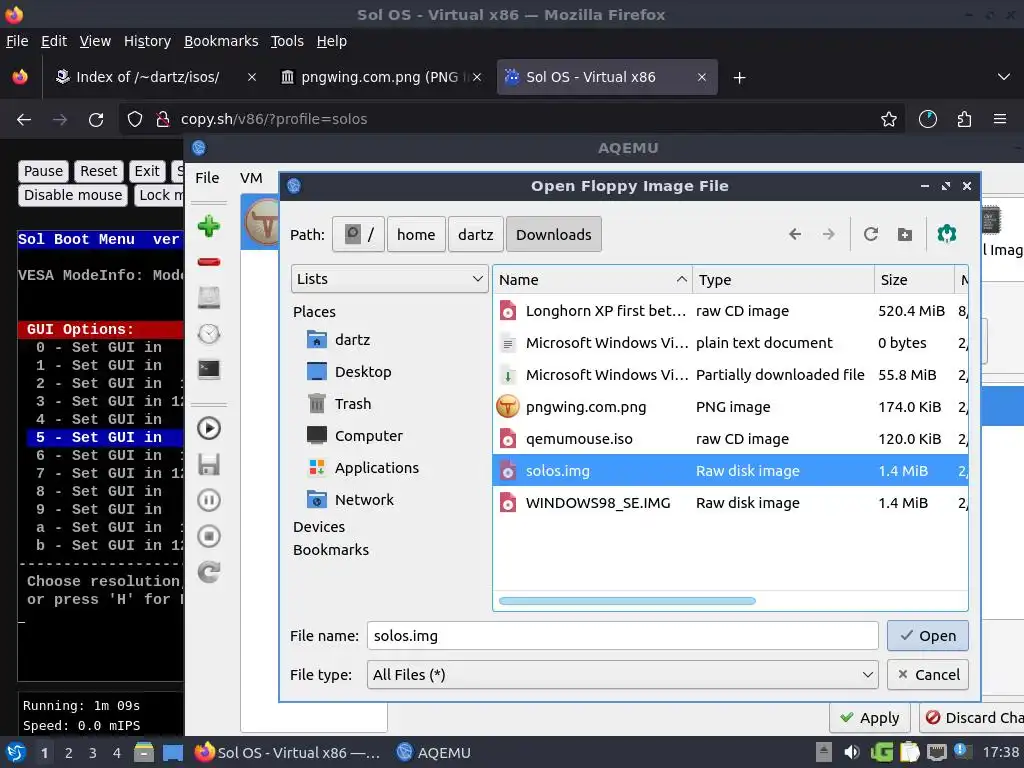The width and height of the screenshot is (1024, 768).
Task: Start the virtual machine with the play icon
Action: pos(209,428)
